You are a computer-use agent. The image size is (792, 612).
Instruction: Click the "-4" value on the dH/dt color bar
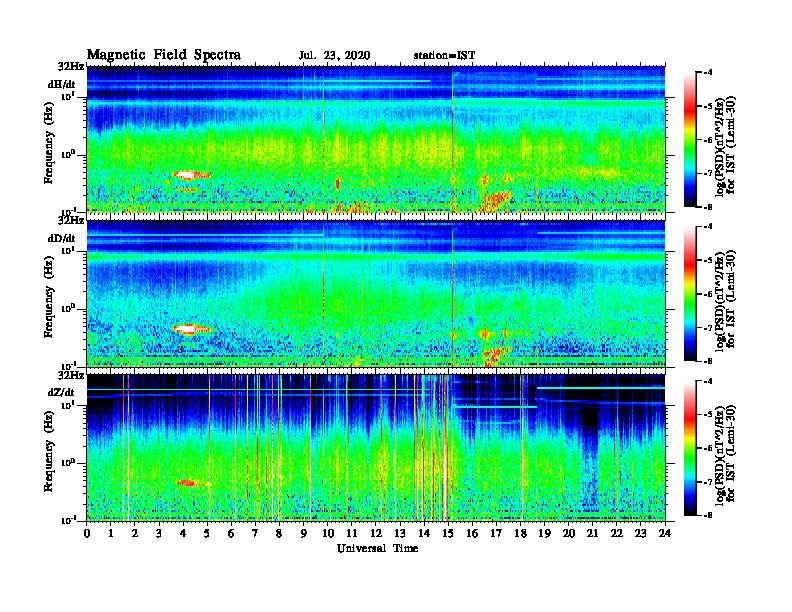click(x=709, y=73)
